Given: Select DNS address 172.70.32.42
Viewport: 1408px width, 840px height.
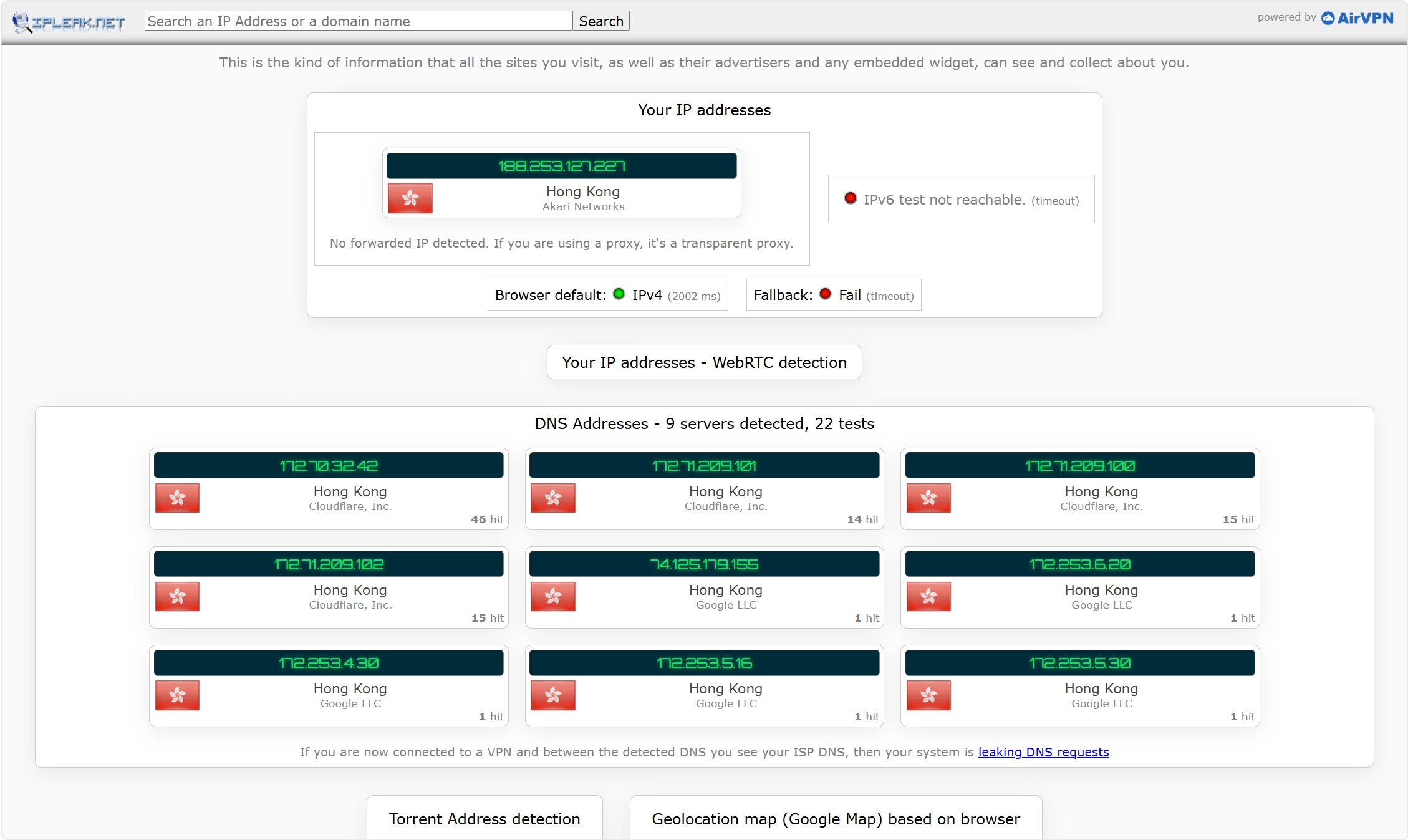Looking at the screenshot, I should click(x=329, y=465).
